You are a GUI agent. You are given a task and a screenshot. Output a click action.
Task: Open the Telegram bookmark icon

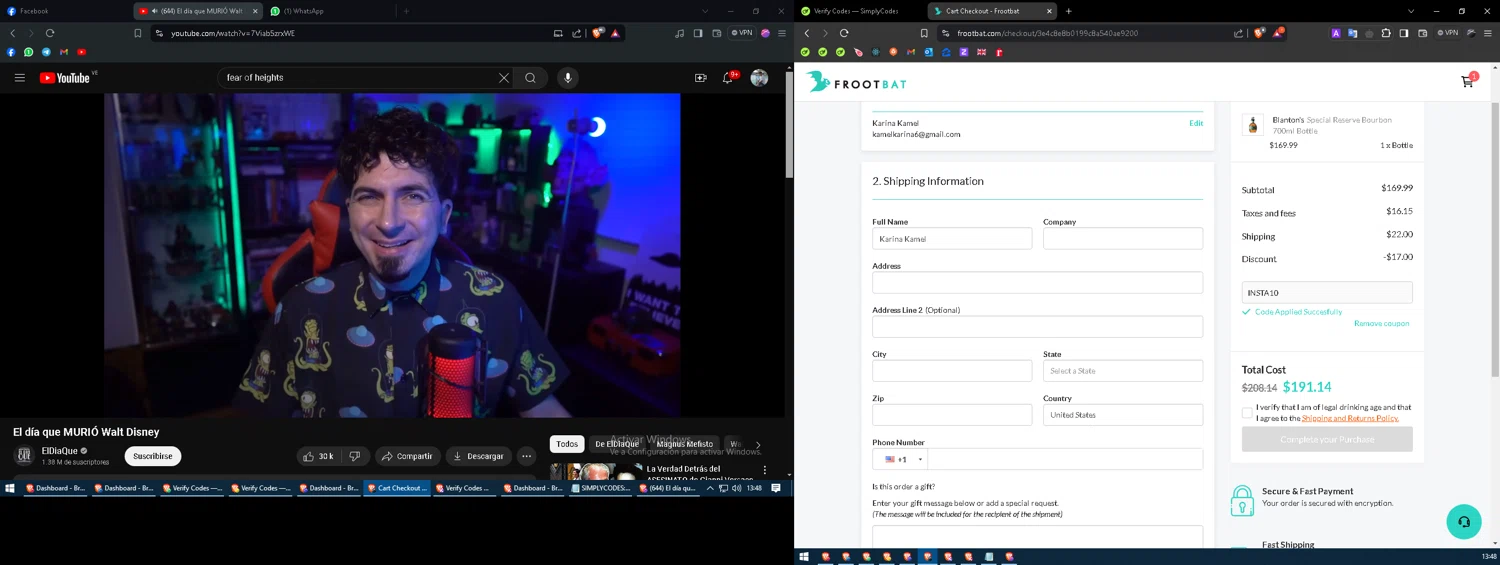[46, 52]
